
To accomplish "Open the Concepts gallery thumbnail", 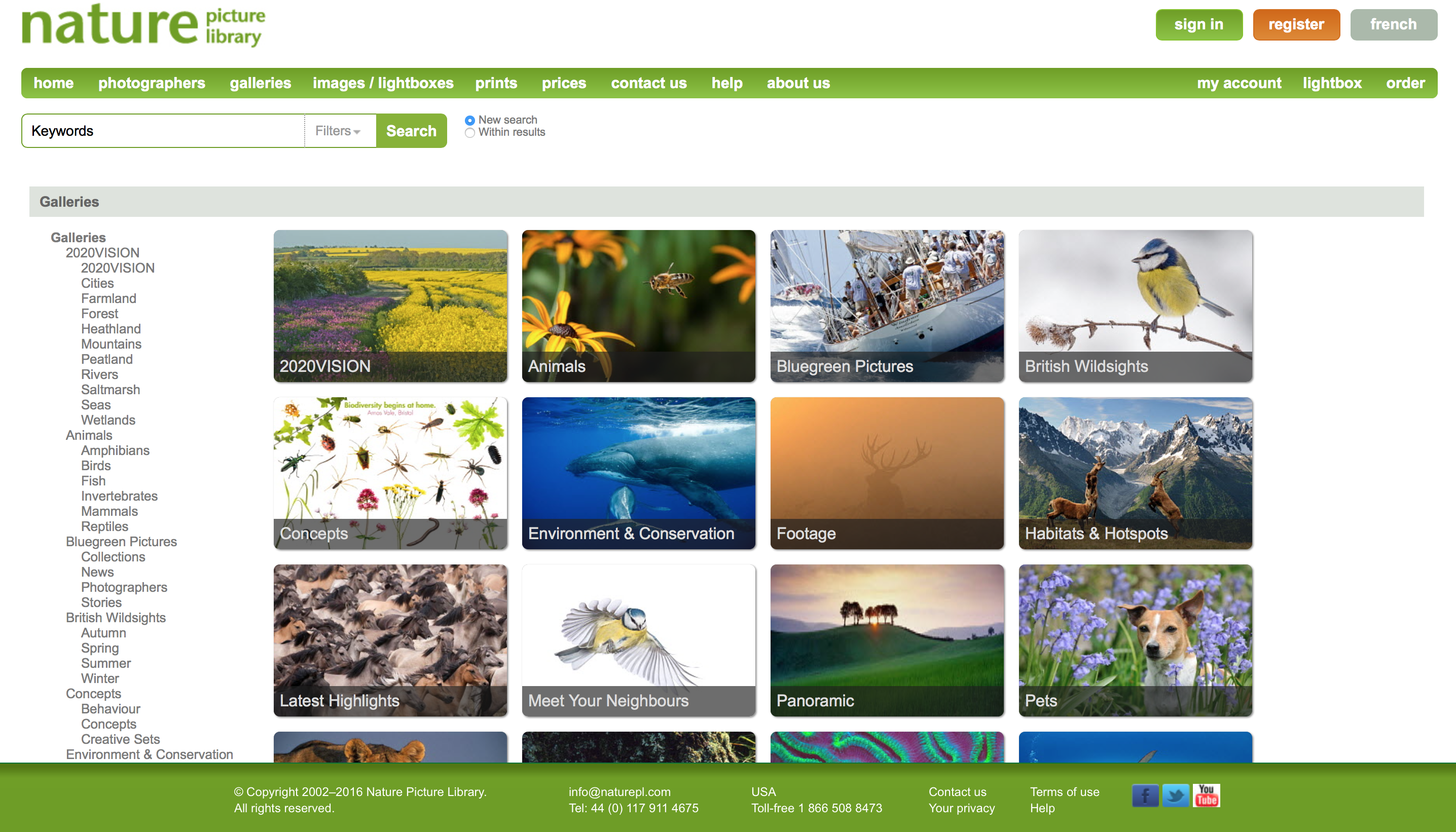I will [390, 473].
